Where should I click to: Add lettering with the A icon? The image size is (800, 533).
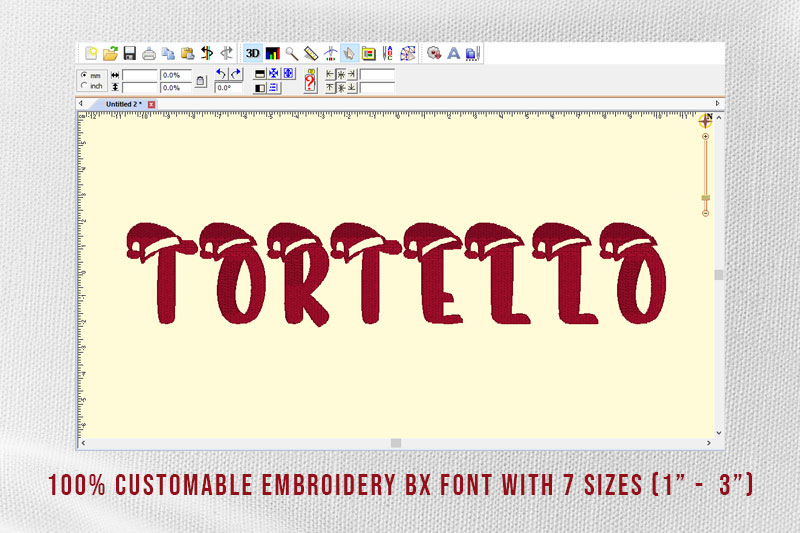pos(454,53)
